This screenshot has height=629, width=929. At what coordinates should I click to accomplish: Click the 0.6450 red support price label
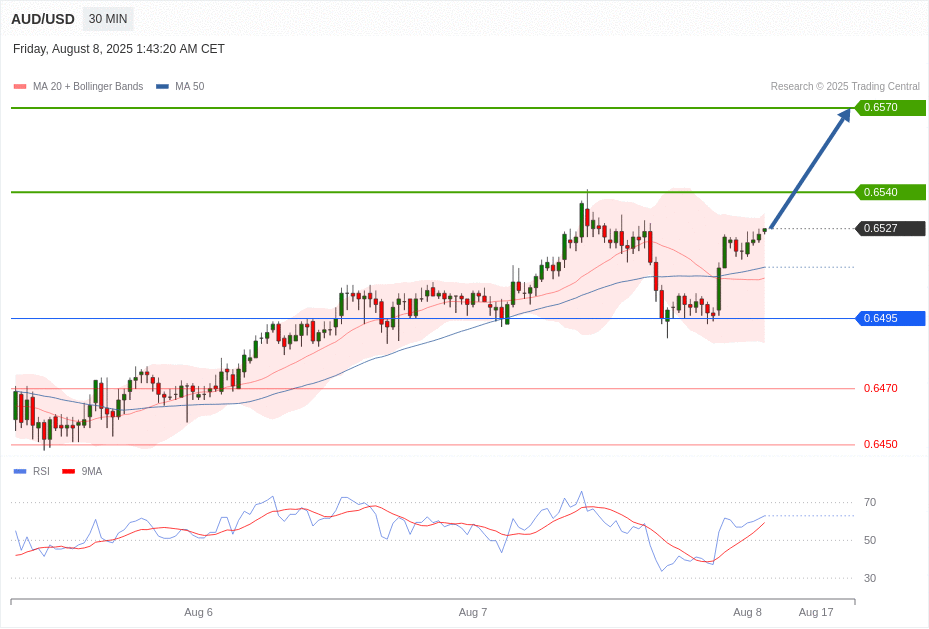[x=880, y=444]
